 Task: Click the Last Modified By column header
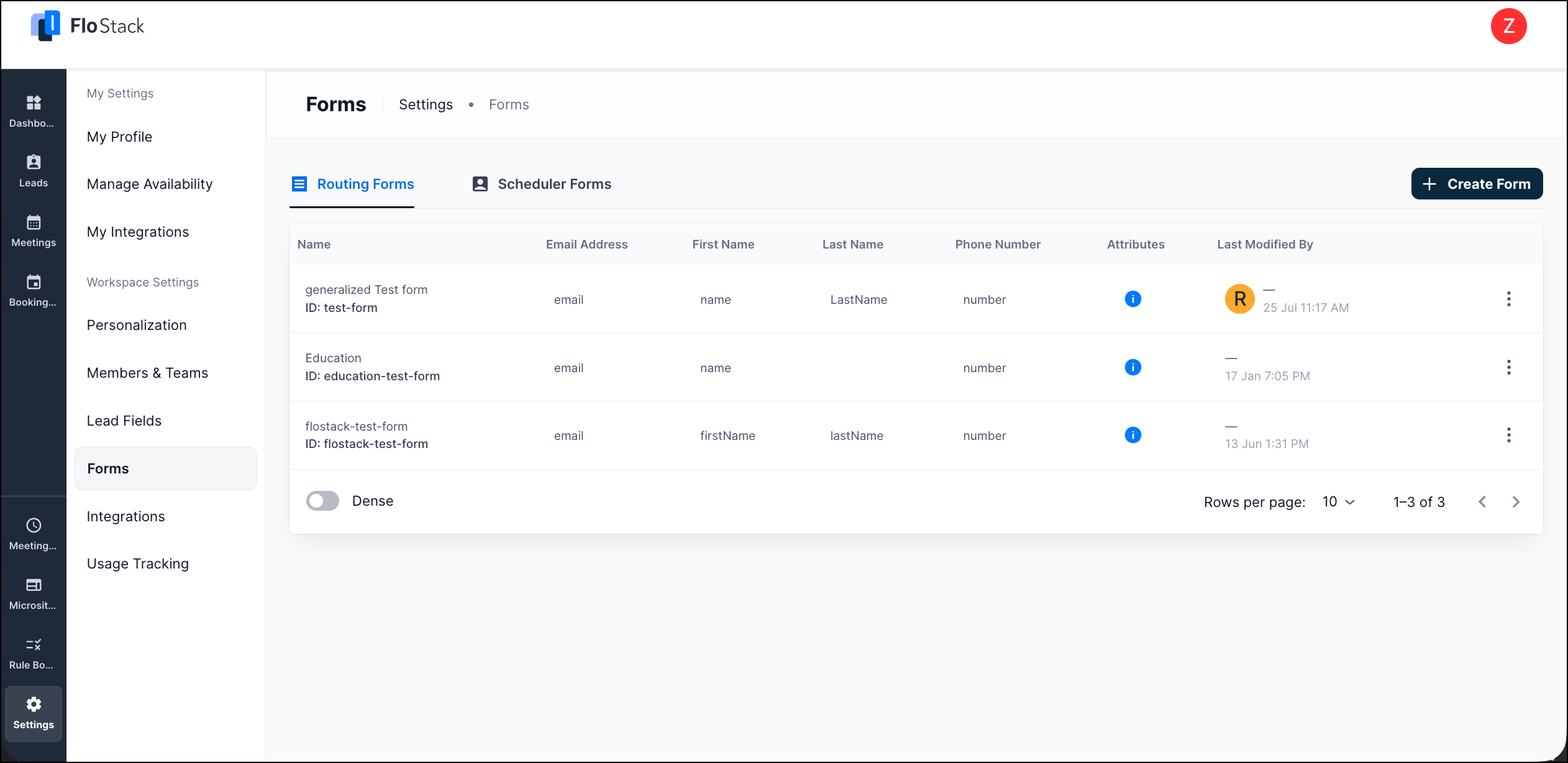1265,244
